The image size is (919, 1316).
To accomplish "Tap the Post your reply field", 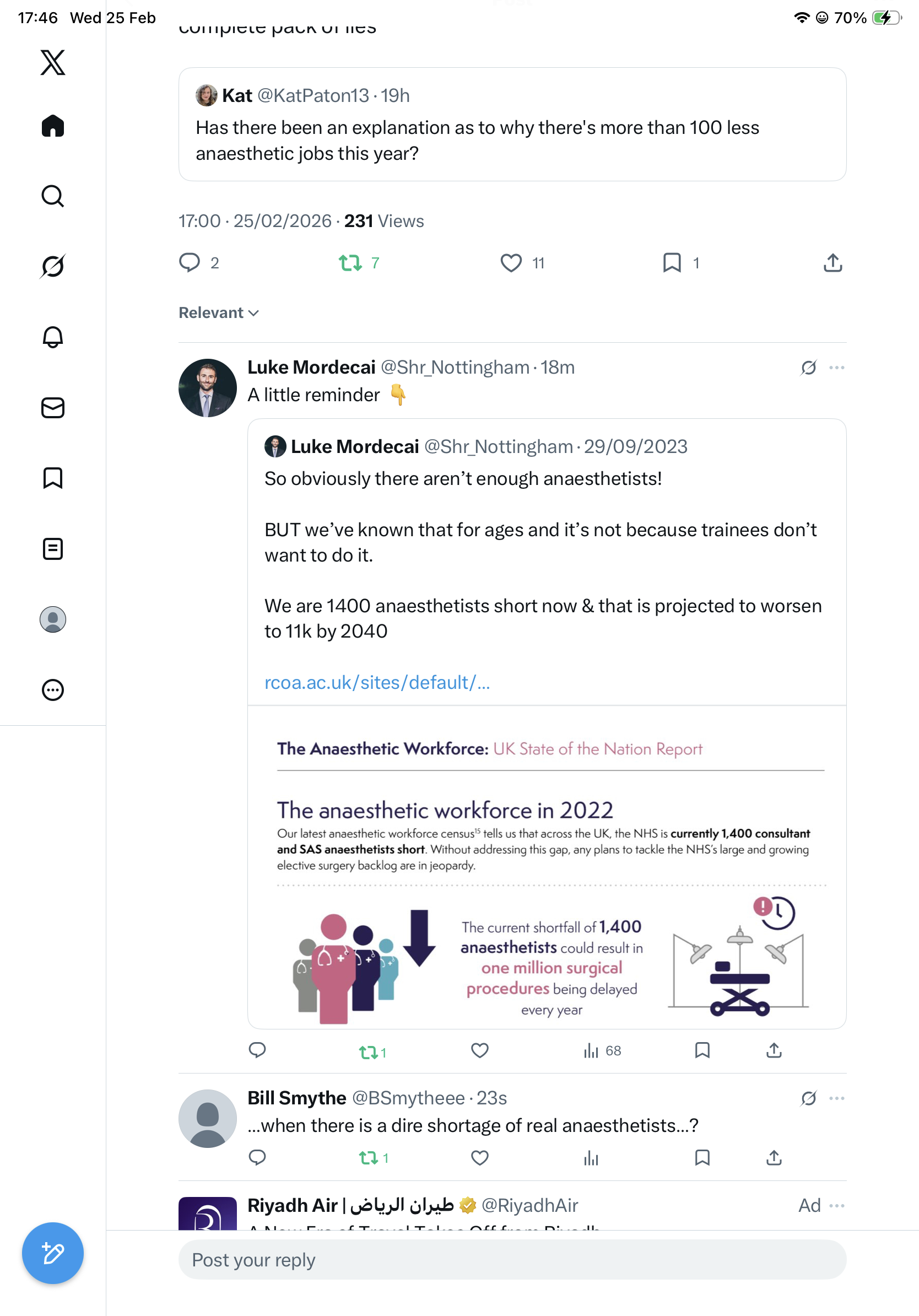I will [512, 1260].
